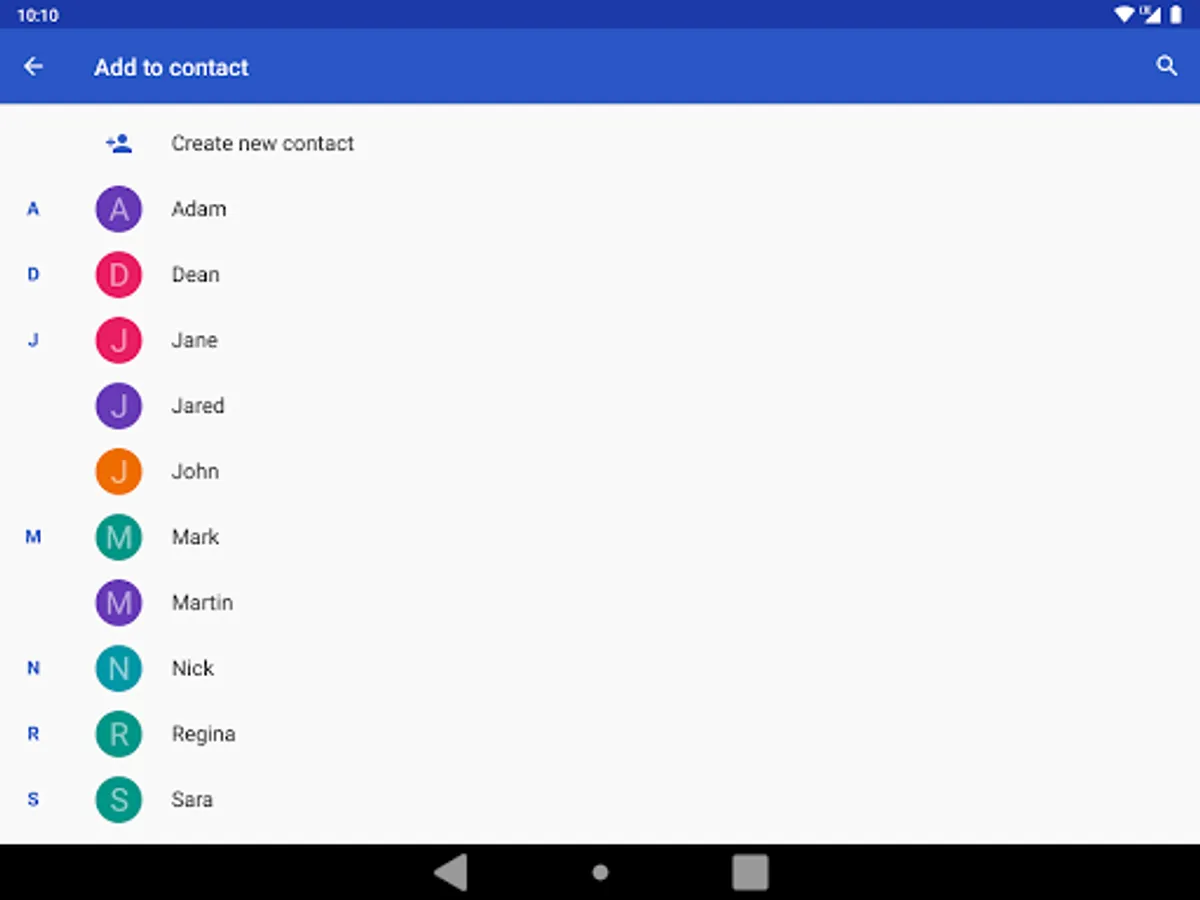
Task: Select the Mark contact entry
Action: 600,537
